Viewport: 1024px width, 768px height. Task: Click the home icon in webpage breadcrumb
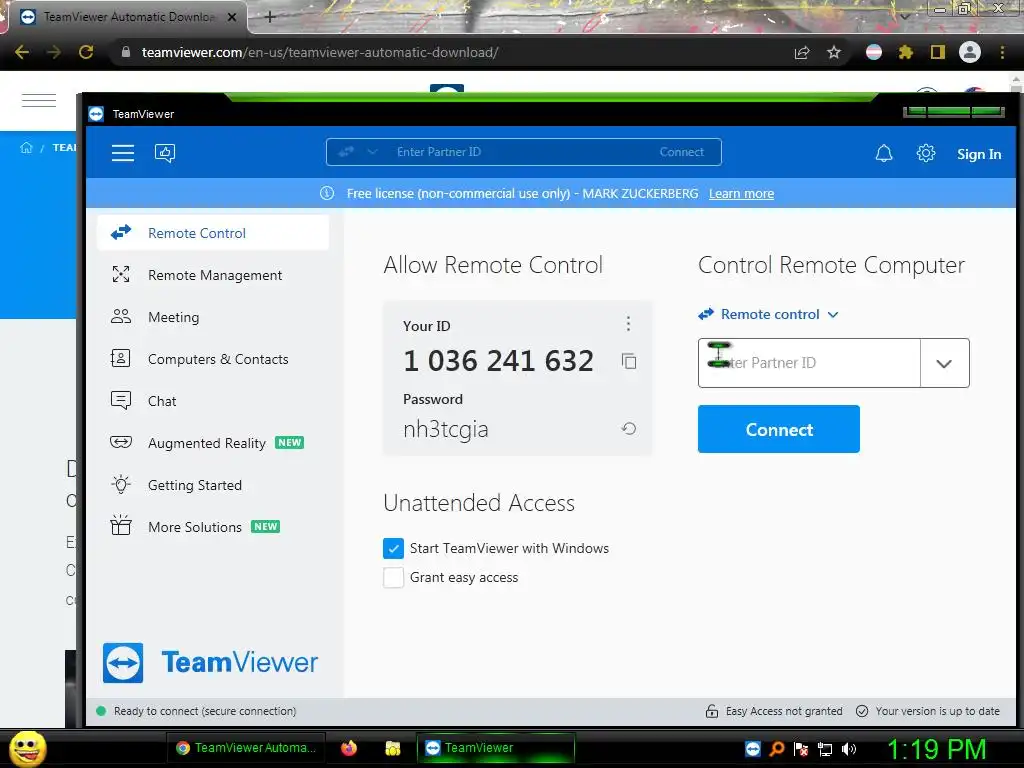26,148
